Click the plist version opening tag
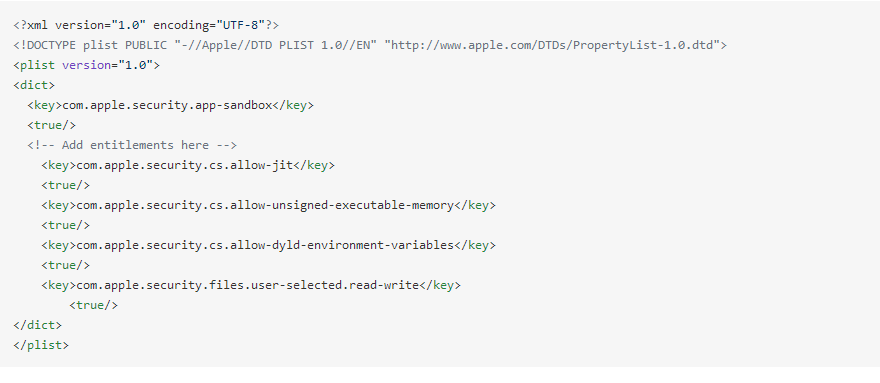880x383 pixels. click(86, 65)
